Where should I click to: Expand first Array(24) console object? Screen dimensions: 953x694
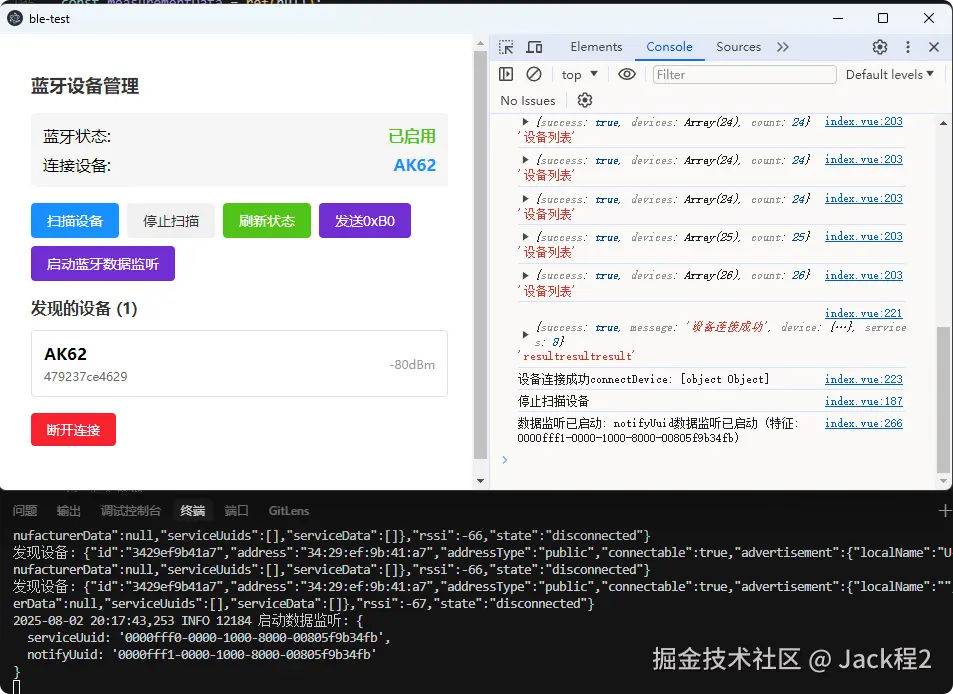[525, 122]
